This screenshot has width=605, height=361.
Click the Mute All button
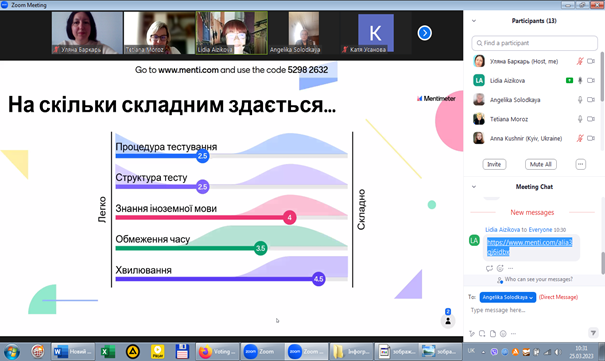[541, 164]
